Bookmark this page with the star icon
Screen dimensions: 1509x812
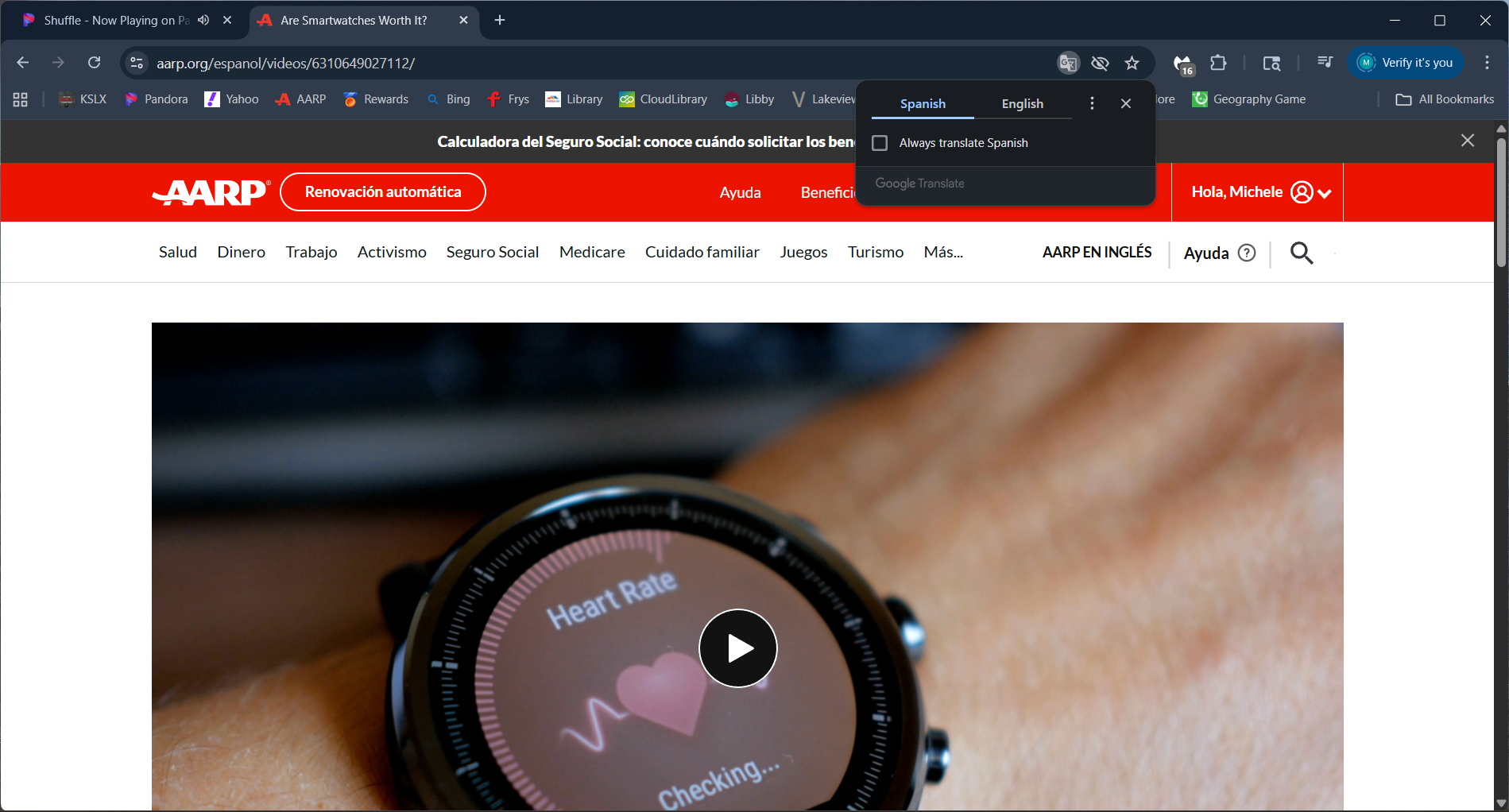pyautogui.click(x=1132, y=63)
